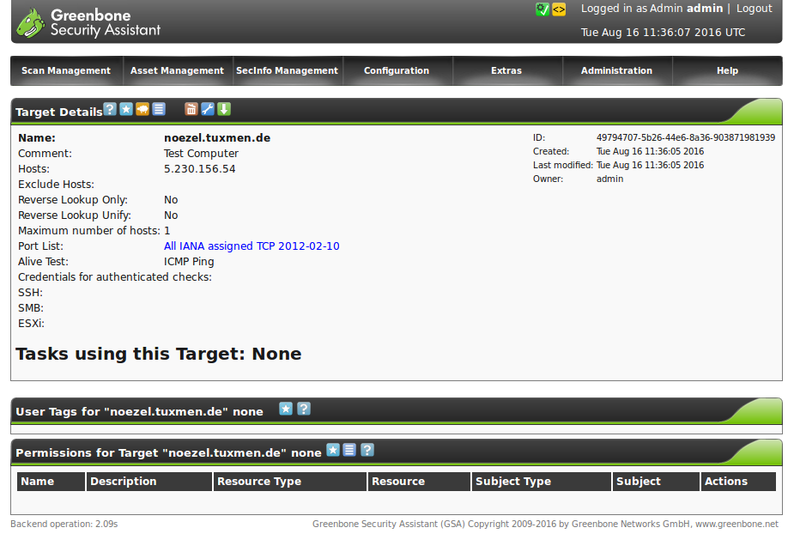Click the Greenbone dragon logo
The image size is (800, 540).
31,23
